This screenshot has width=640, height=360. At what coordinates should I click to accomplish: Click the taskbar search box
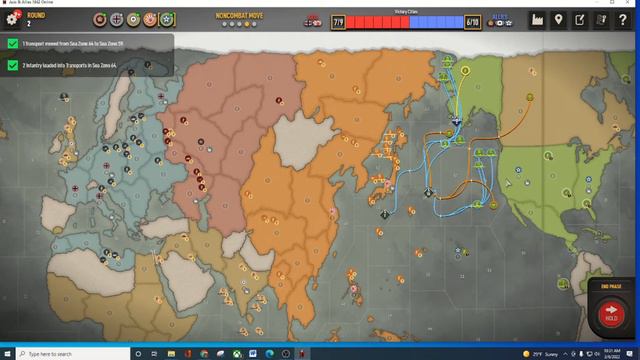[73, 353]
